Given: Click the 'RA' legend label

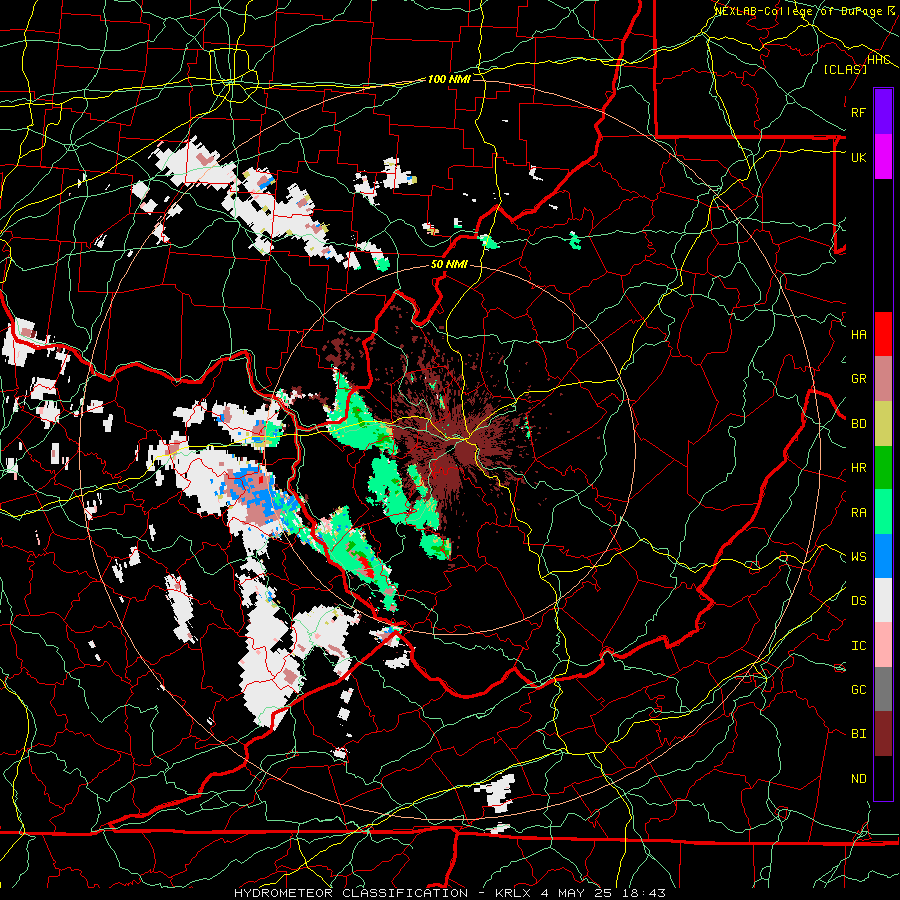Looking at the screenshot, I should point(858,513).
